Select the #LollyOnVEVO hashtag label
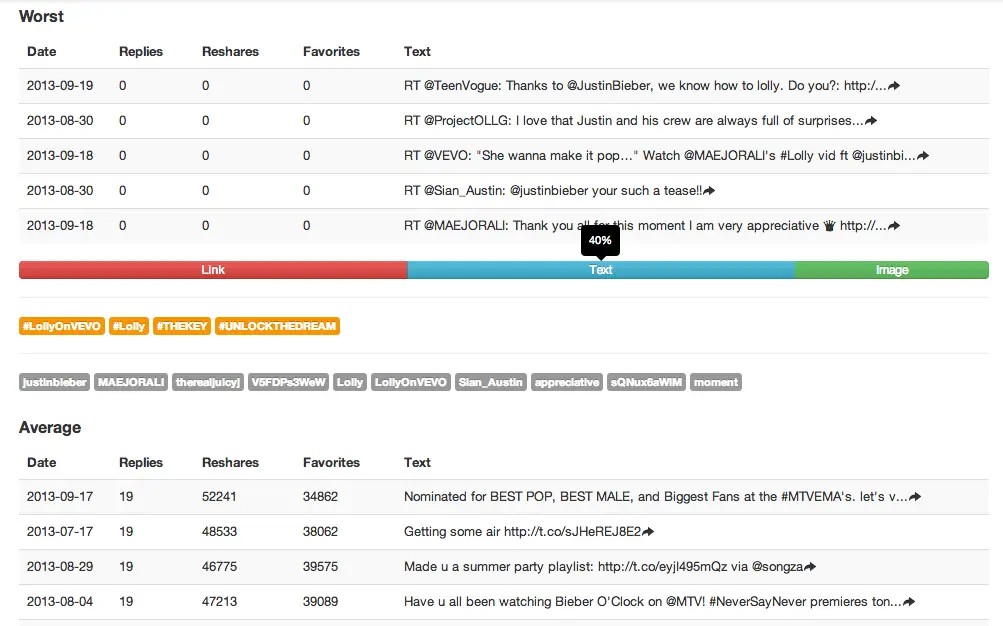Image resolution: width=1003 pixels, height=626 pixels. (61, 326)
